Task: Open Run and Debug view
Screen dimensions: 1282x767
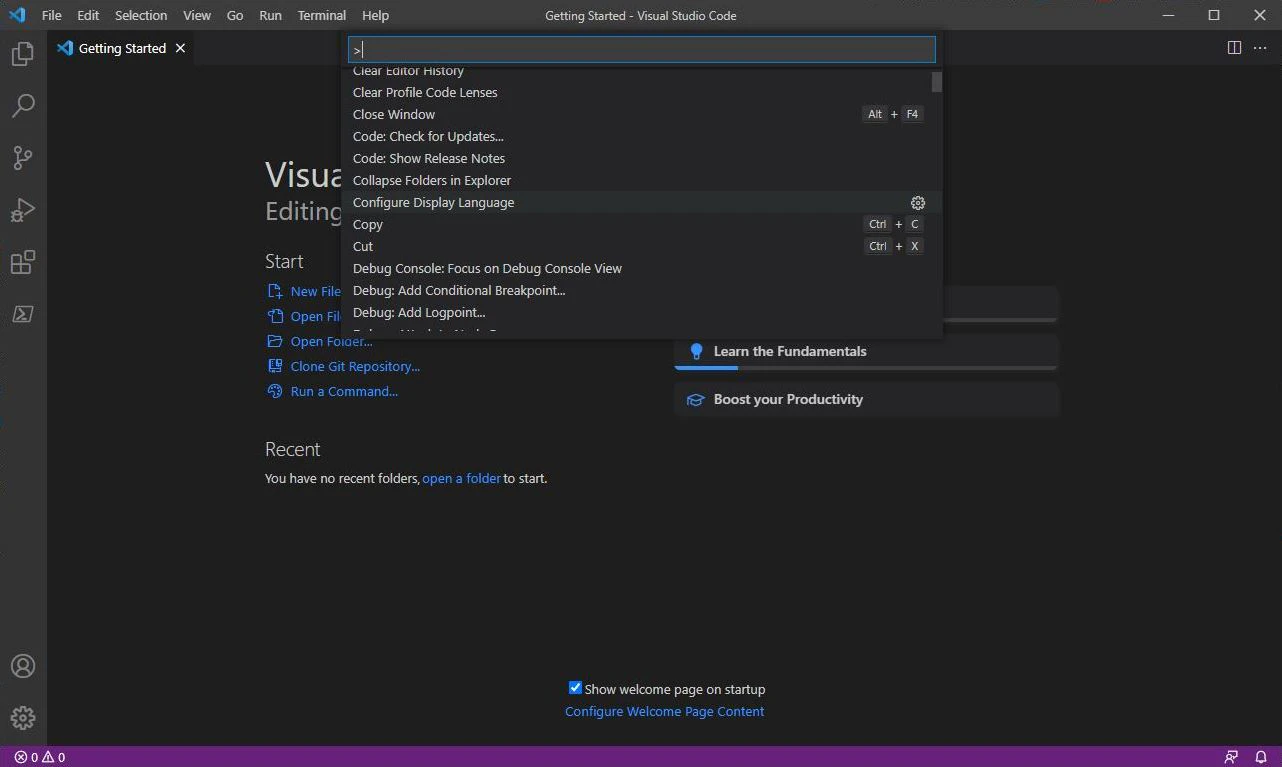Action: (x=23, y=210)
